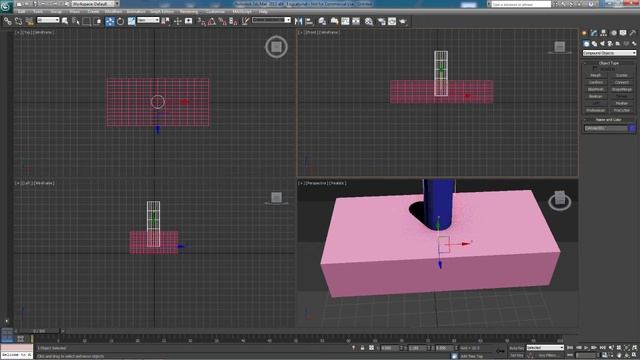Click the Rectangular Selection Region icon

(x=87, y=21)
